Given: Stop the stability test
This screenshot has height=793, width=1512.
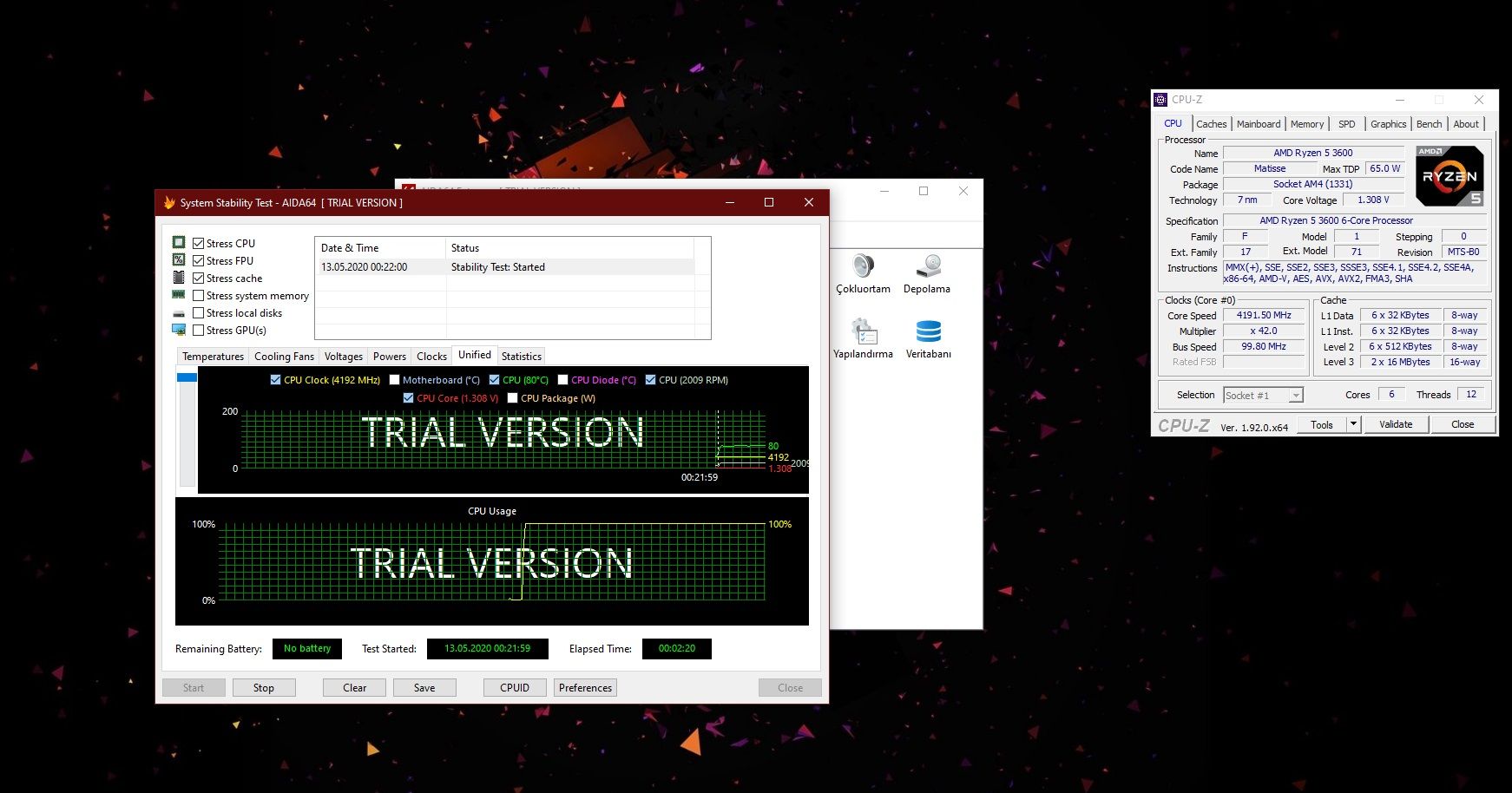Looking at the screenshot, I should (264, 688).
